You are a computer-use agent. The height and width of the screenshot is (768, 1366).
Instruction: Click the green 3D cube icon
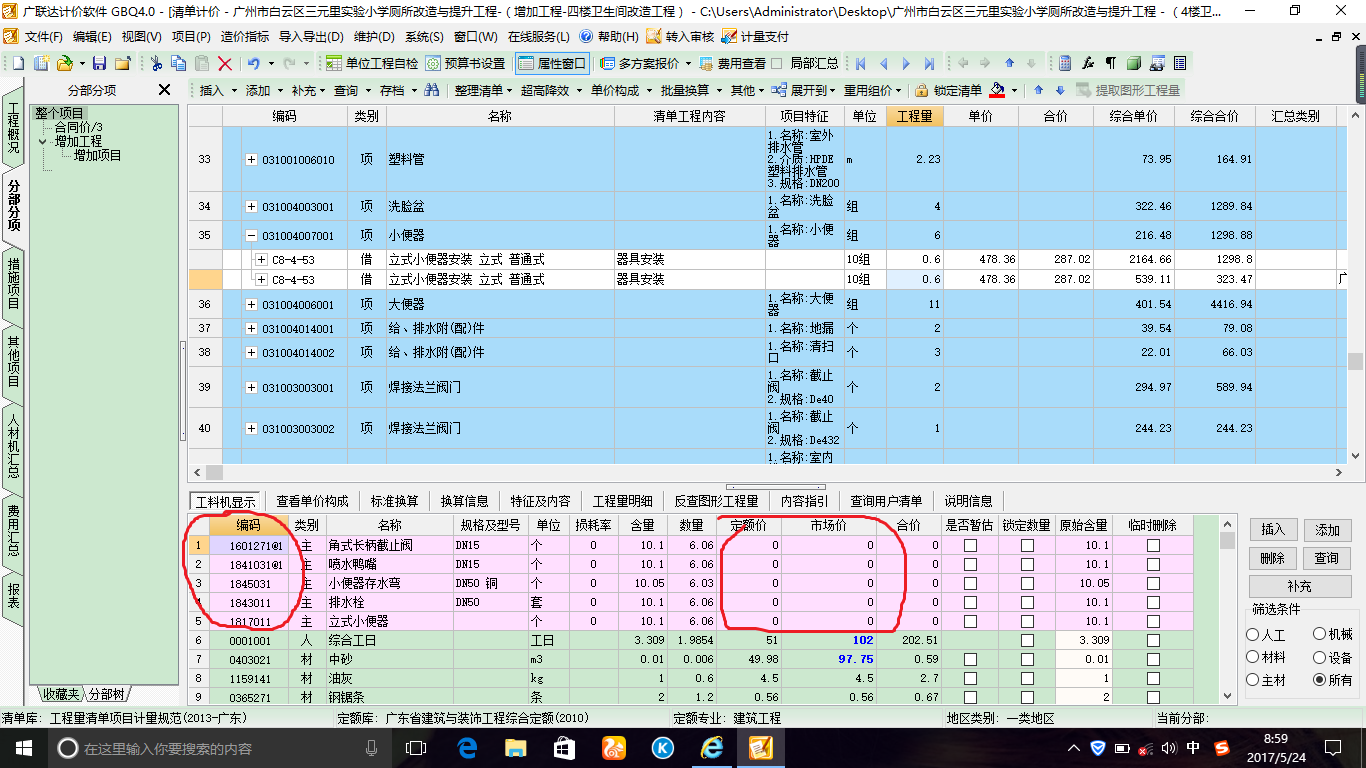(1133, 63)
